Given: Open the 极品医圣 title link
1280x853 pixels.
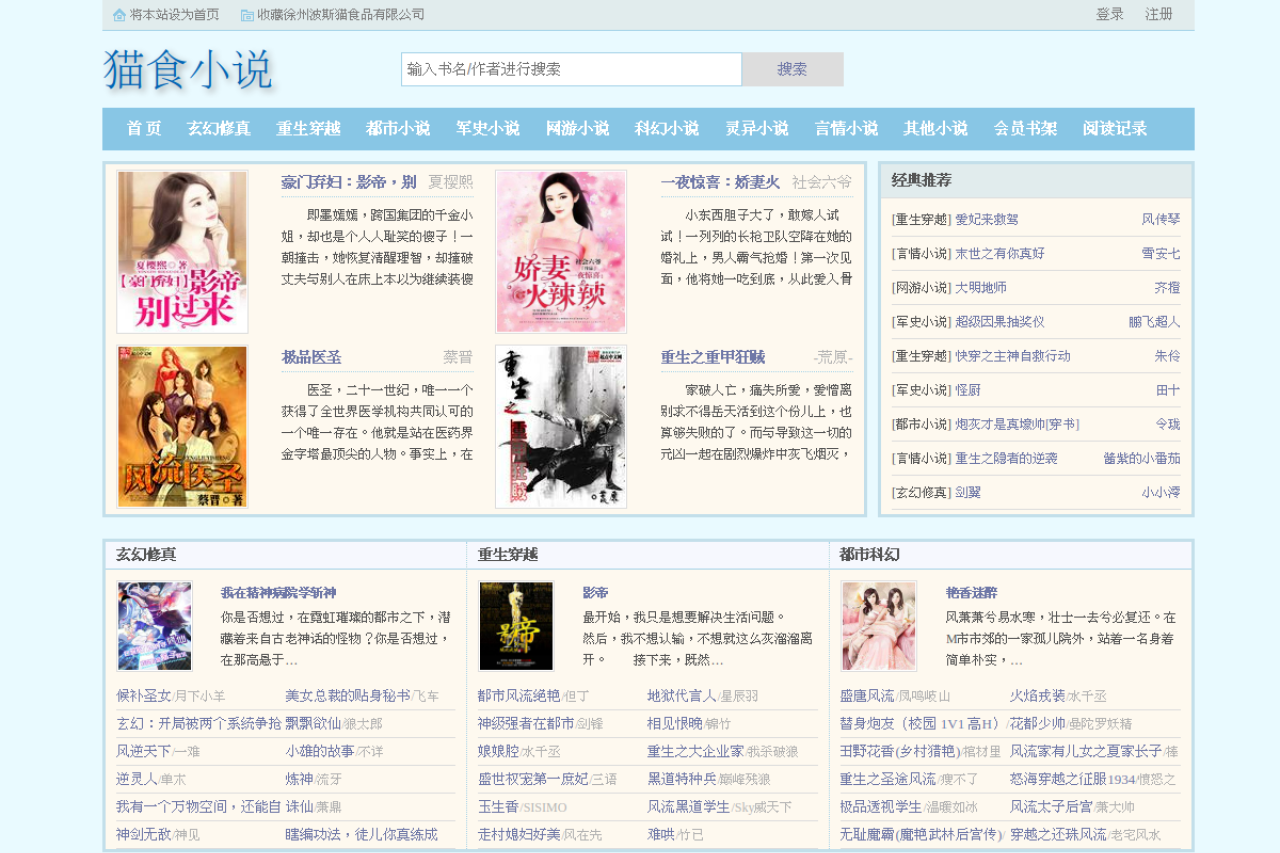Looking at the screenshot, I should [x=311, y=358].
